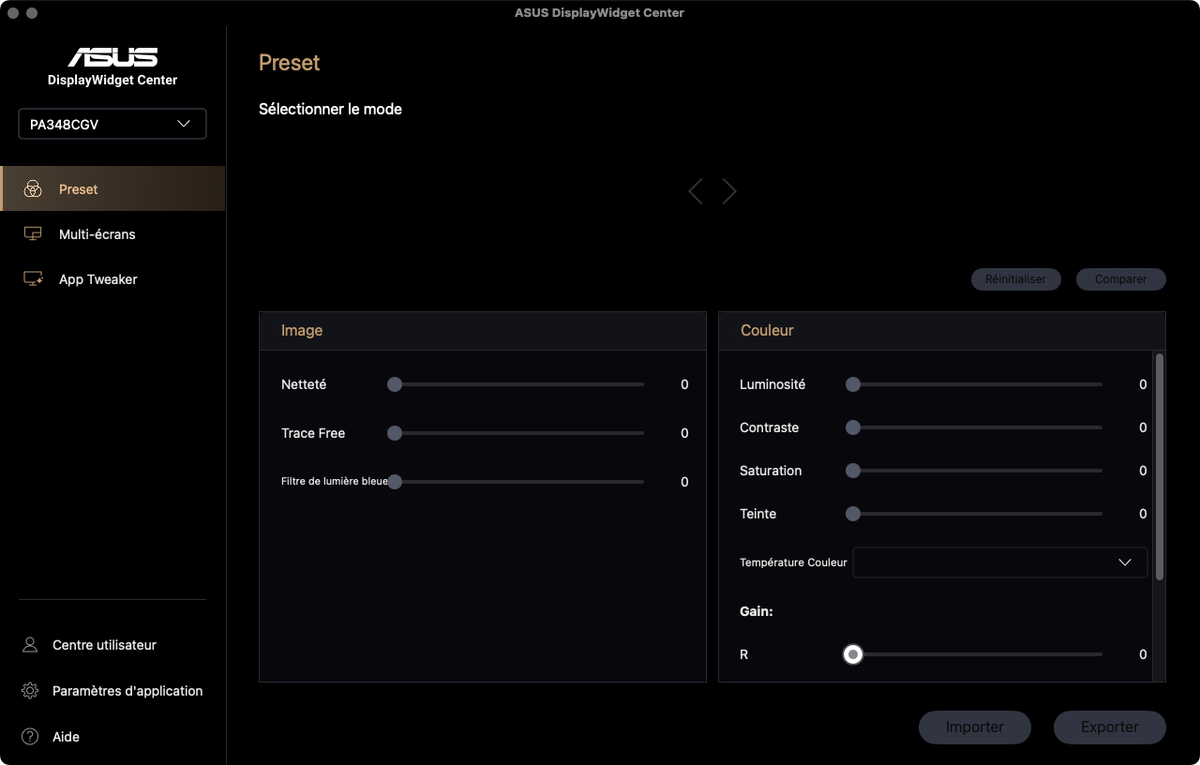Click the Preset color circles icon
The height and width of the screenshot is (765, 1200).
pos(33,189)
